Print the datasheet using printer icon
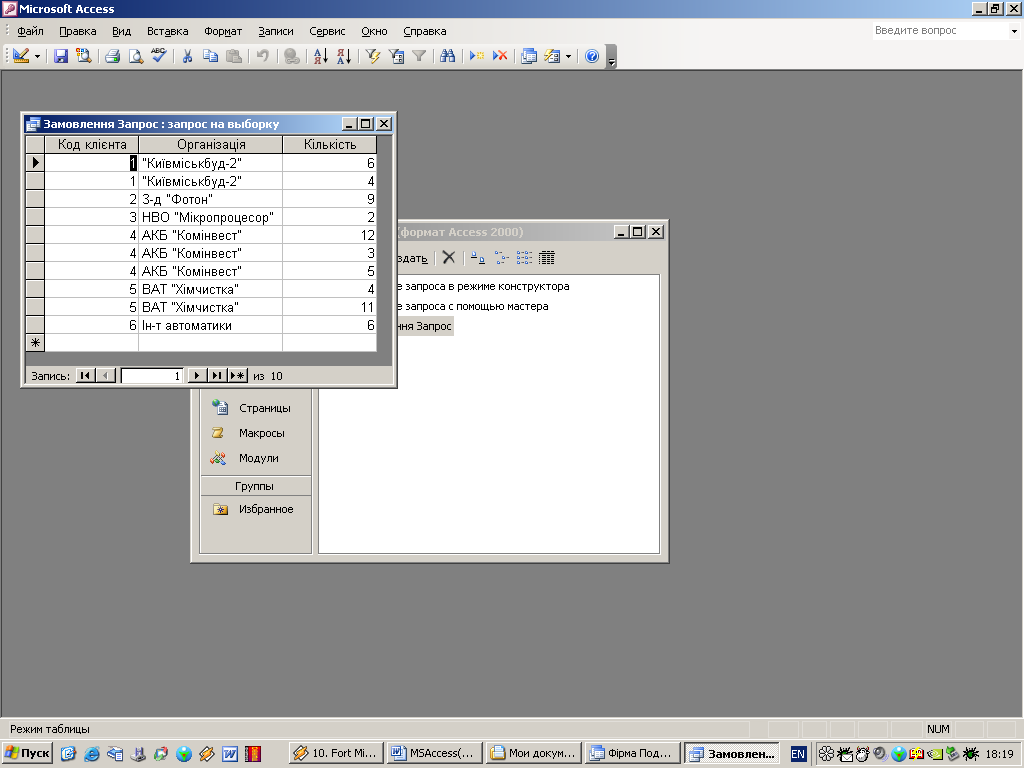This screenshot has height=768, width=1024. [x=112, y=56]
